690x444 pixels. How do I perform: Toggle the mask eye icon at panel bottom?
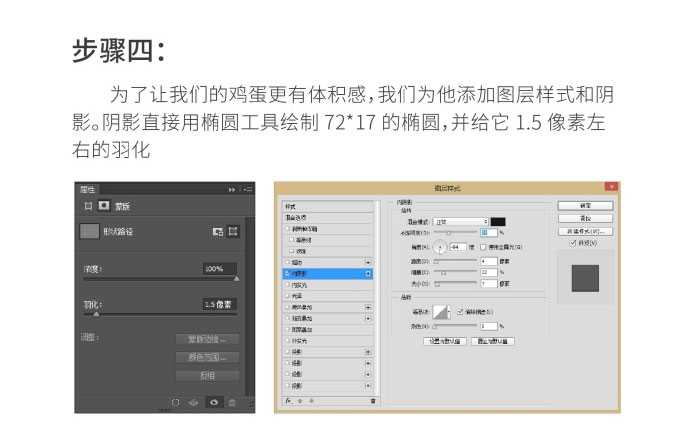[214, 402]
